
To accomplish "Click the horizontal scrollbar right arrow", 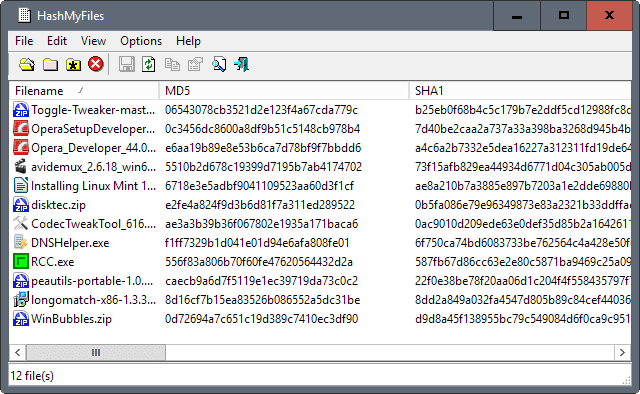I will point(622,352).
